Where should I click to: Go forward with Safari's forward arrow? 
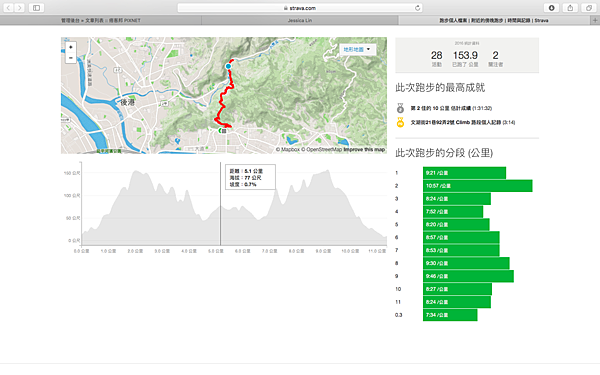click(20, 8)
